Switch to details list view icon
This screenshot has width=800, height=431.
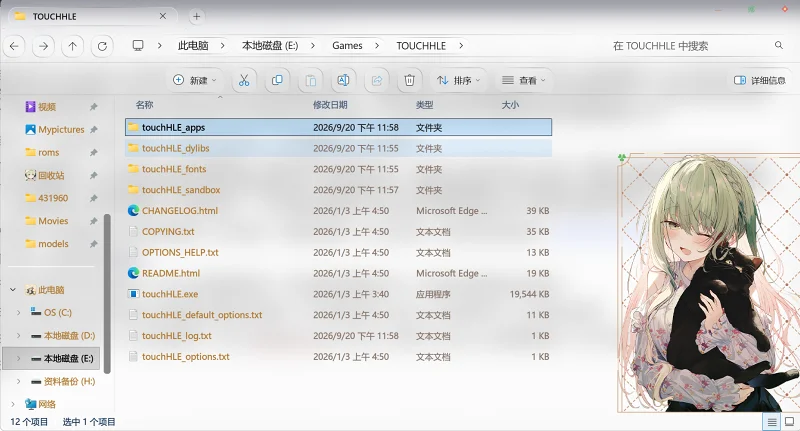[772, 422]
